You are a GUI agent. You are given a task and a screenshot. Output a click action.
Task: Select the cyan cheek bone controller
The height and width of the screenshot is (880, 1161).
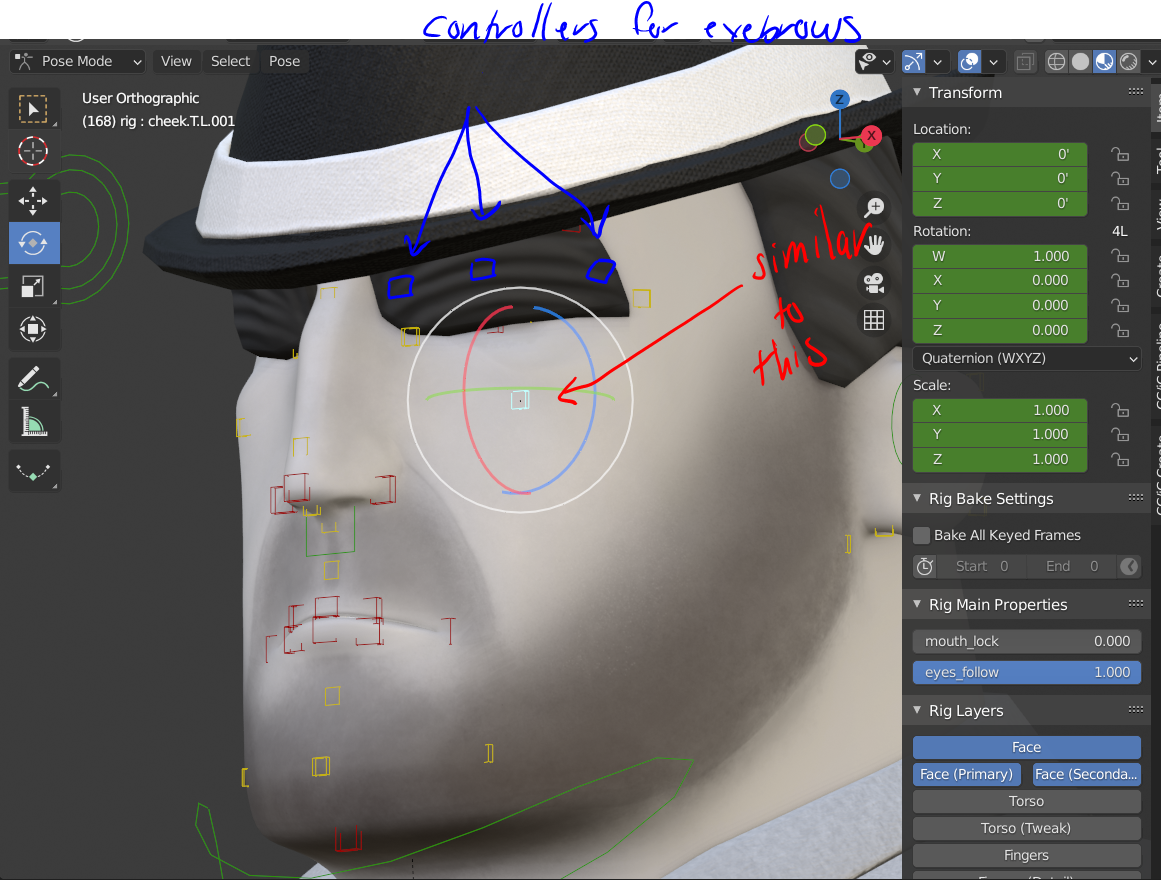pyautogui.click(x=520, y=400)
